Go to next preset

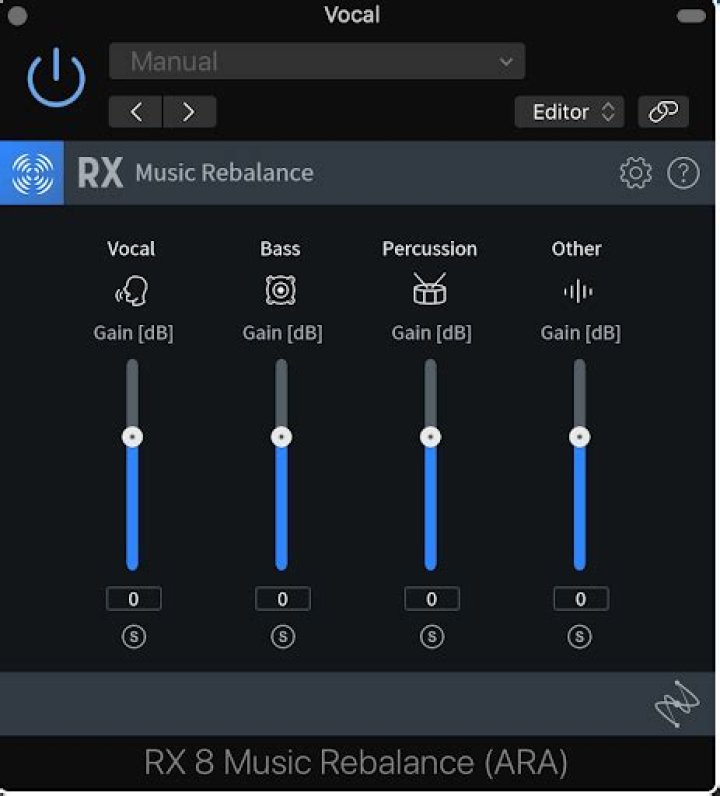189,112
